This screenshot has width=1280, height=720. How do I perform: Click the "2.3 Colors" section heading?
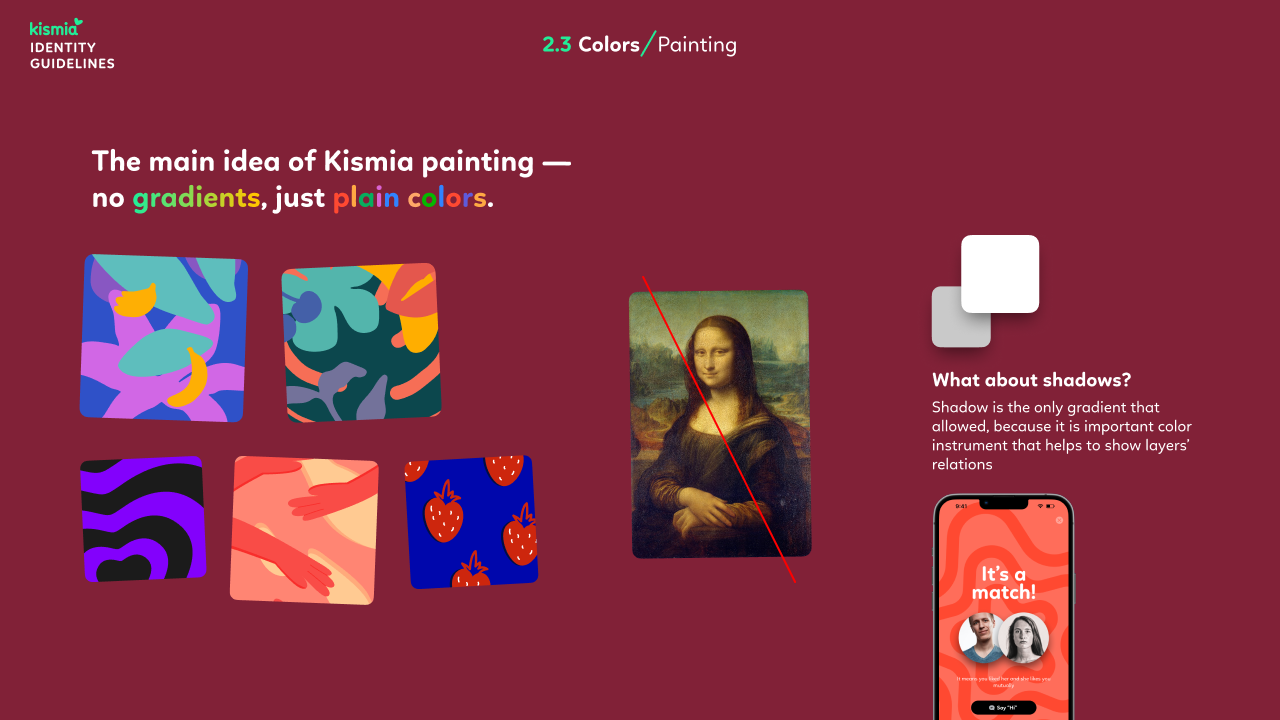click(x=591, y=45)
